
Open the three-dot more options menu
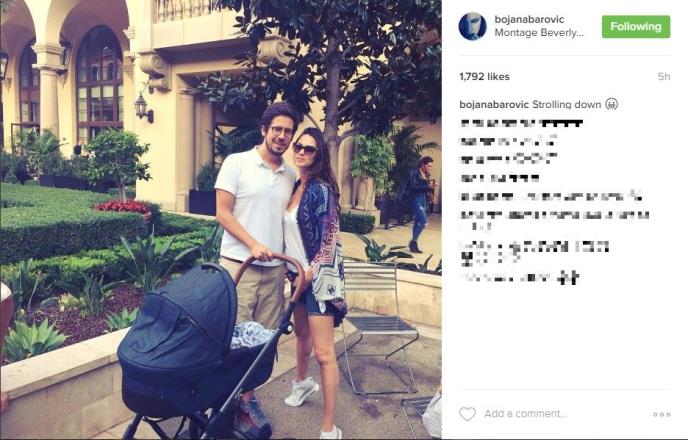[662, 414]
